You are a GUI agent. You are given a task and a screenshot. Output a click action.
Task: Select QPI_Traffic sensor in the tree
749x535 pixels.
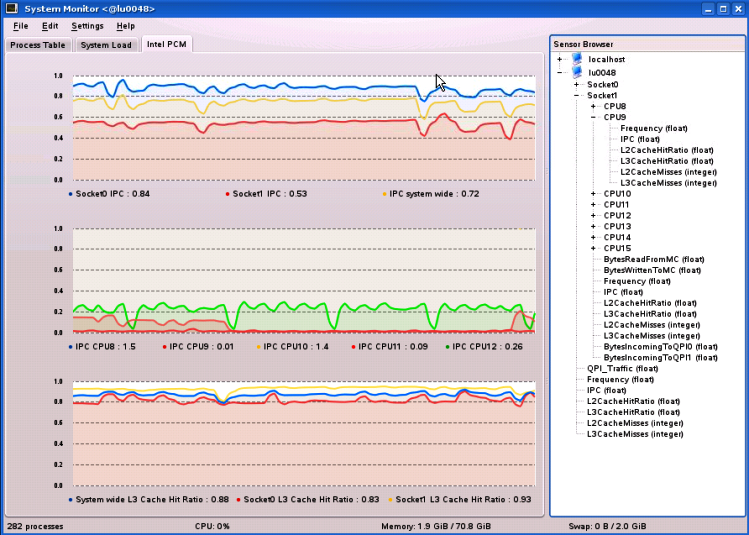tap(620, 368)
